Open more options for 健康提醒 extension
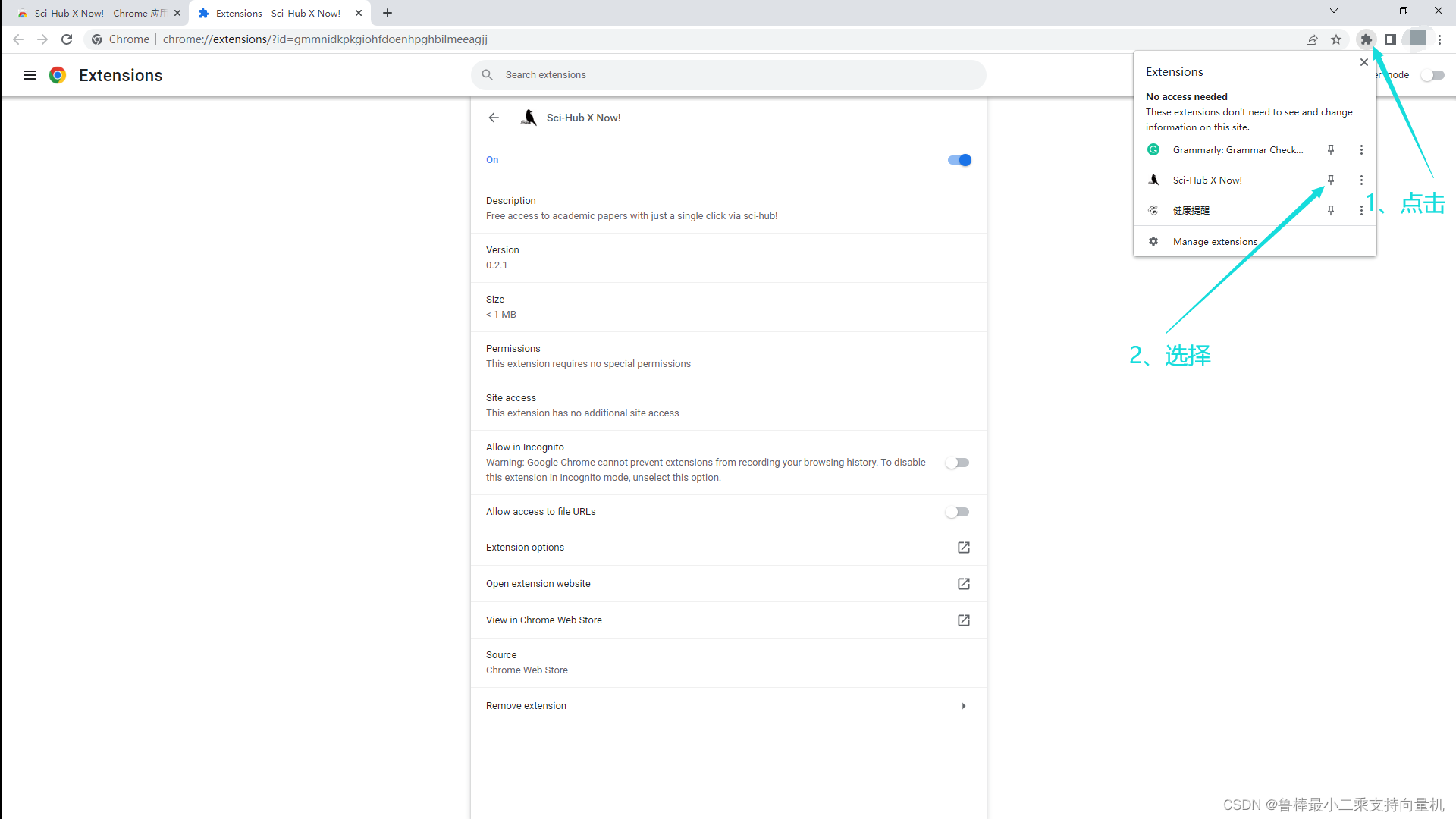Viewport: 1456px width, 819px height. (x=1361, y=211)
